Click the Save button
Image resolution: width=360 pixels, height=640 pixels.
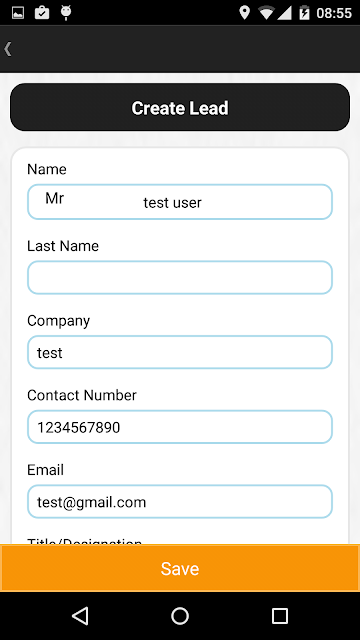pos(180,568)
